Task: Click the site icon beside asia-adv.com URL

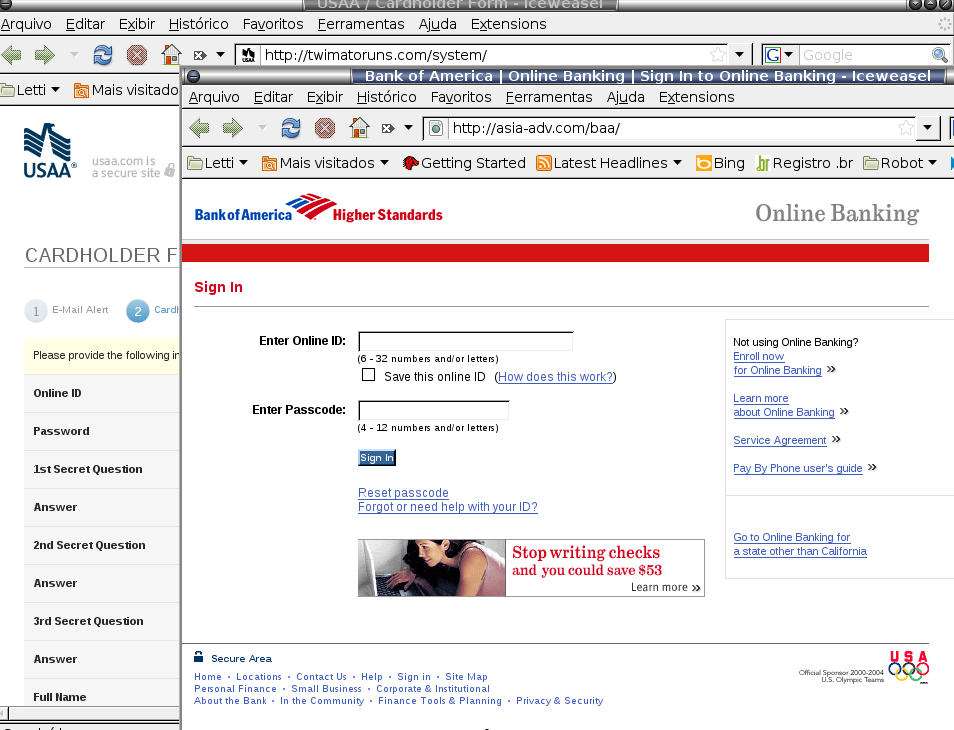Action: point(436,128)
